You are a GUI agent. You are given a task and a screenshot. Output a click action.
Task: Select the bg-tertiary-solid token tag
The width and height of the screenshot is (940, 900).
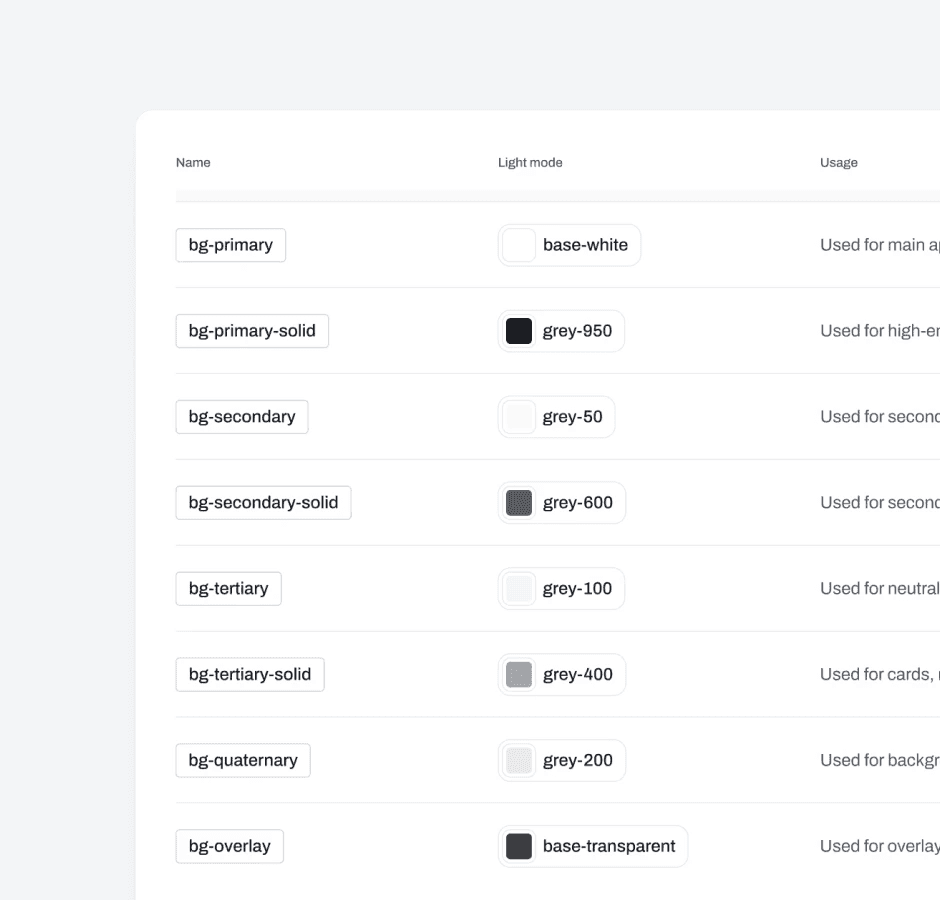pos(250,675)
